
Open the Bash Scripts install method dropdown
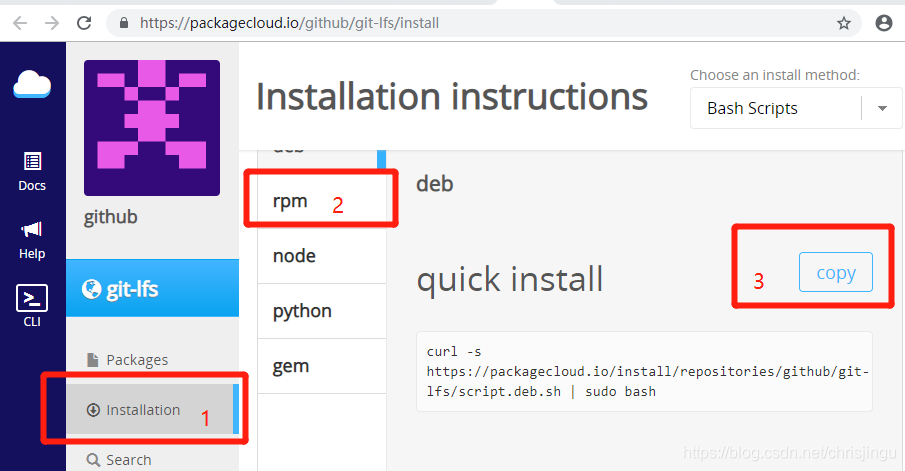click(x=795, y=108)
